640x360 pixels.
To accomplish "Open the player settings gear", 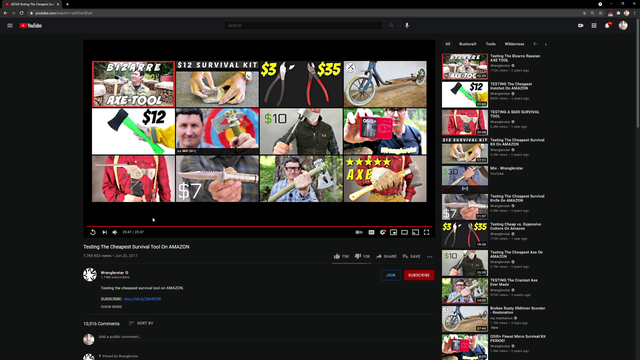I will click(x=382, y=232).
